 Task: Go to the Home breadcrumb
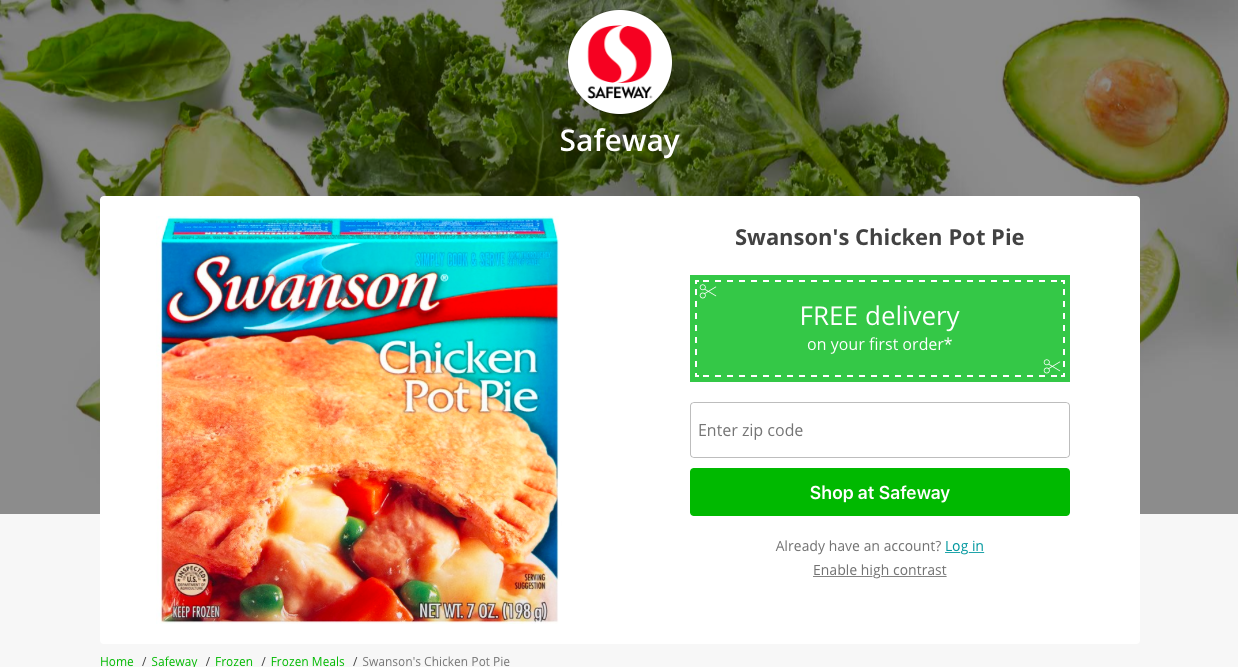(x=117, y=661)
